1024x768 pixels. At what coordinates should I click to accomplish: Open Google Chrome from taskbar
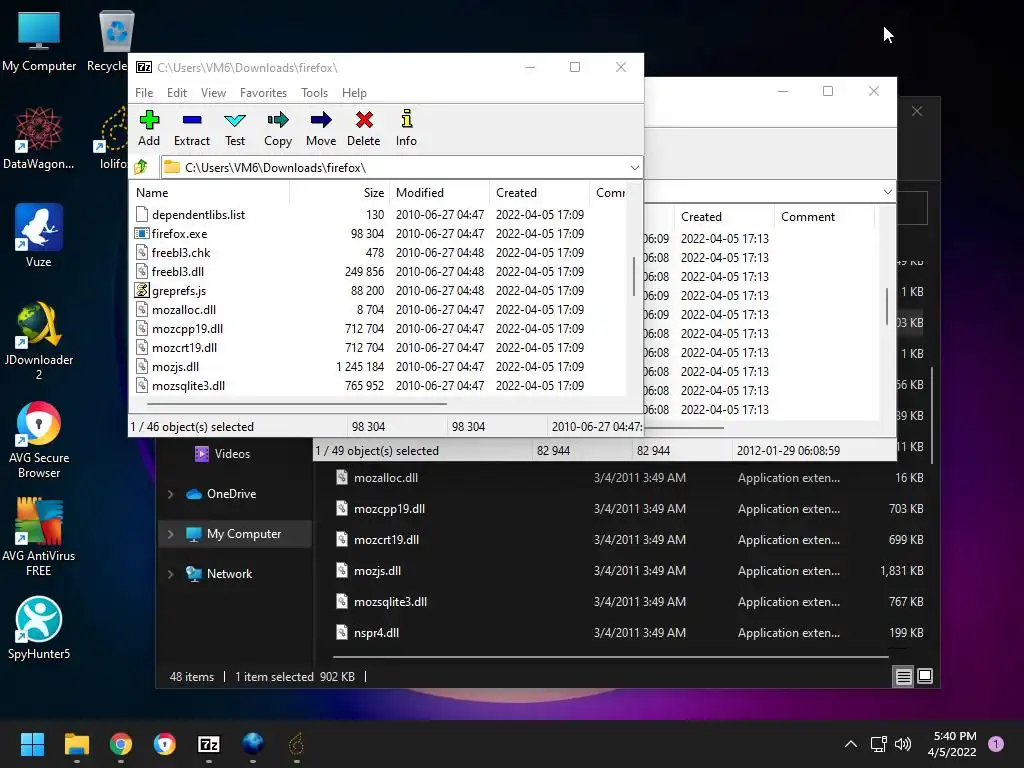tap(121, 744)
